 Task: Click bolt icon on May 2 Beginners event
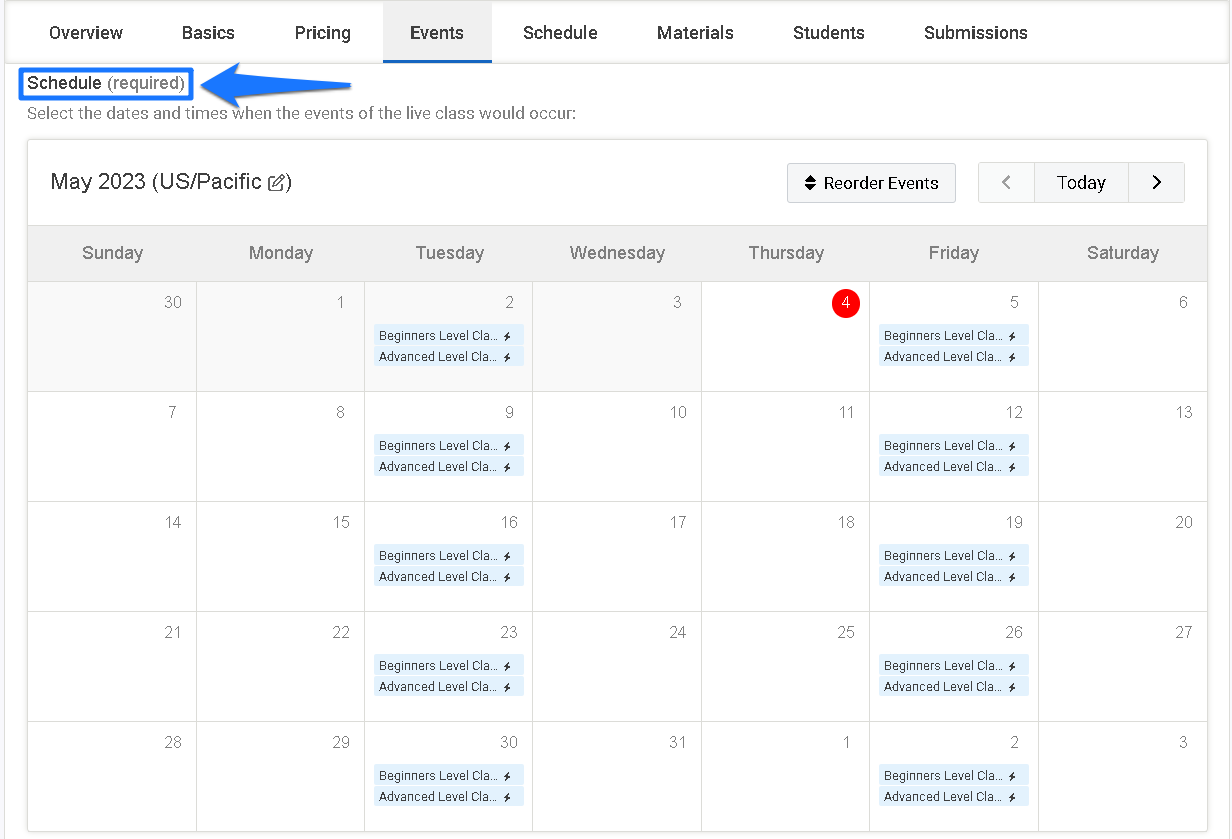coord(507,336)
